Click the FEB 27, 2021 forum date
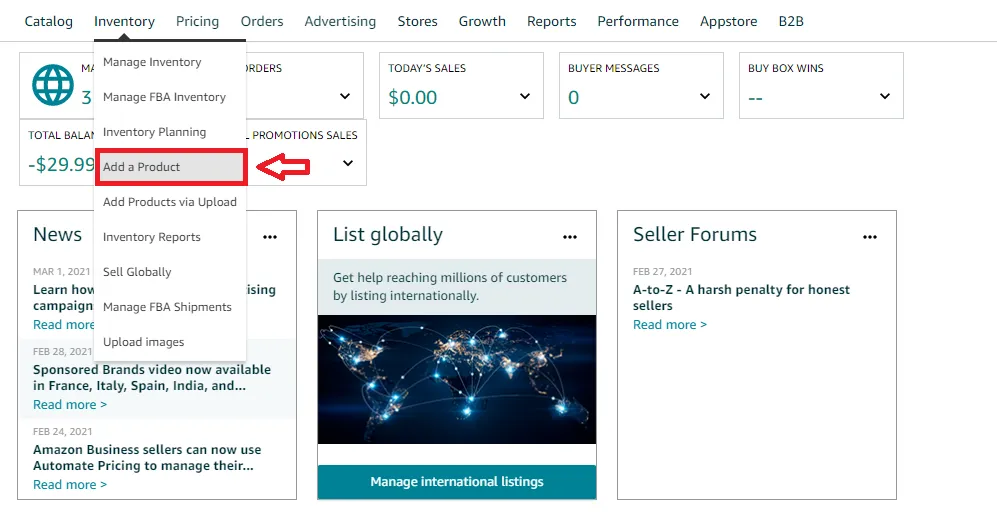 click(663, 272)
